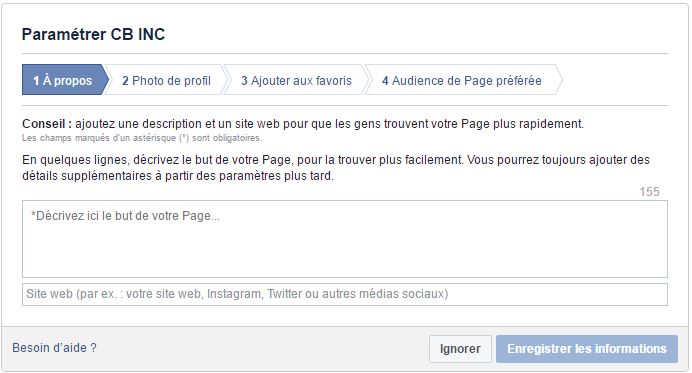This screenshot has height=373, width=692.
Task: Click 'Enregistrer les informations' button
Action: (587, 349)
